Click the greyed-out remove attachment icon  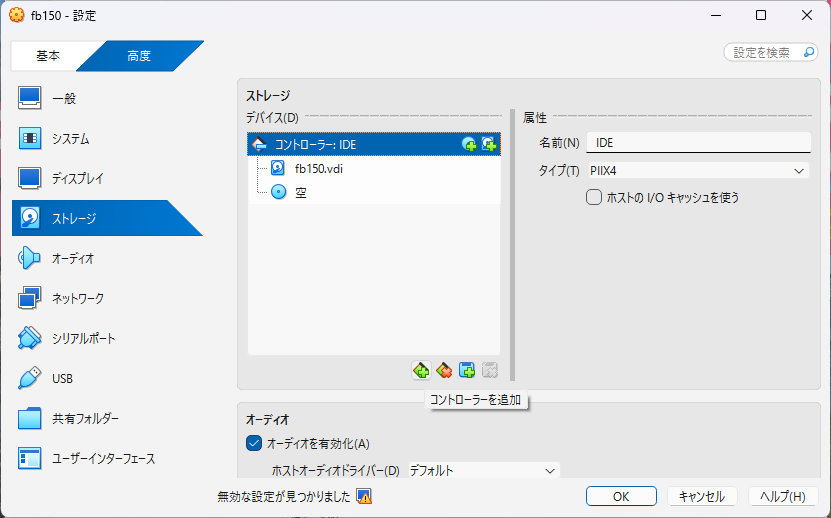pos(490,370)
